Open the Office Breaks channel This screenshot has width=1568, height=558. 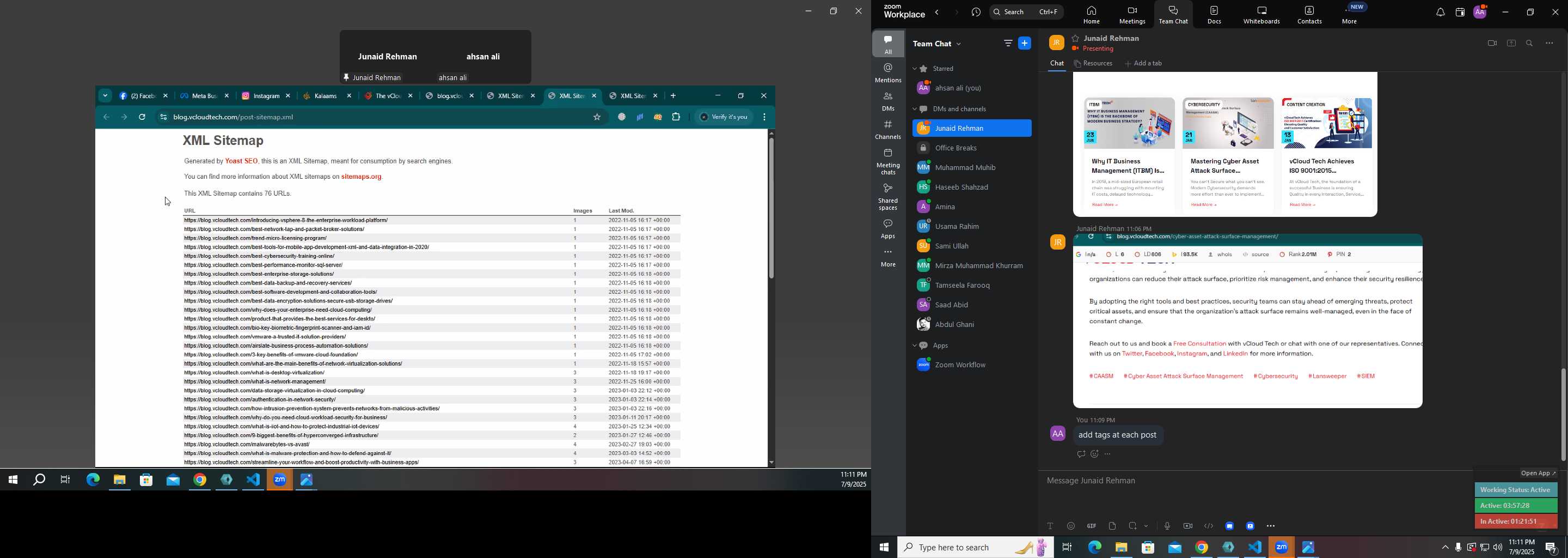coord(971,149)
